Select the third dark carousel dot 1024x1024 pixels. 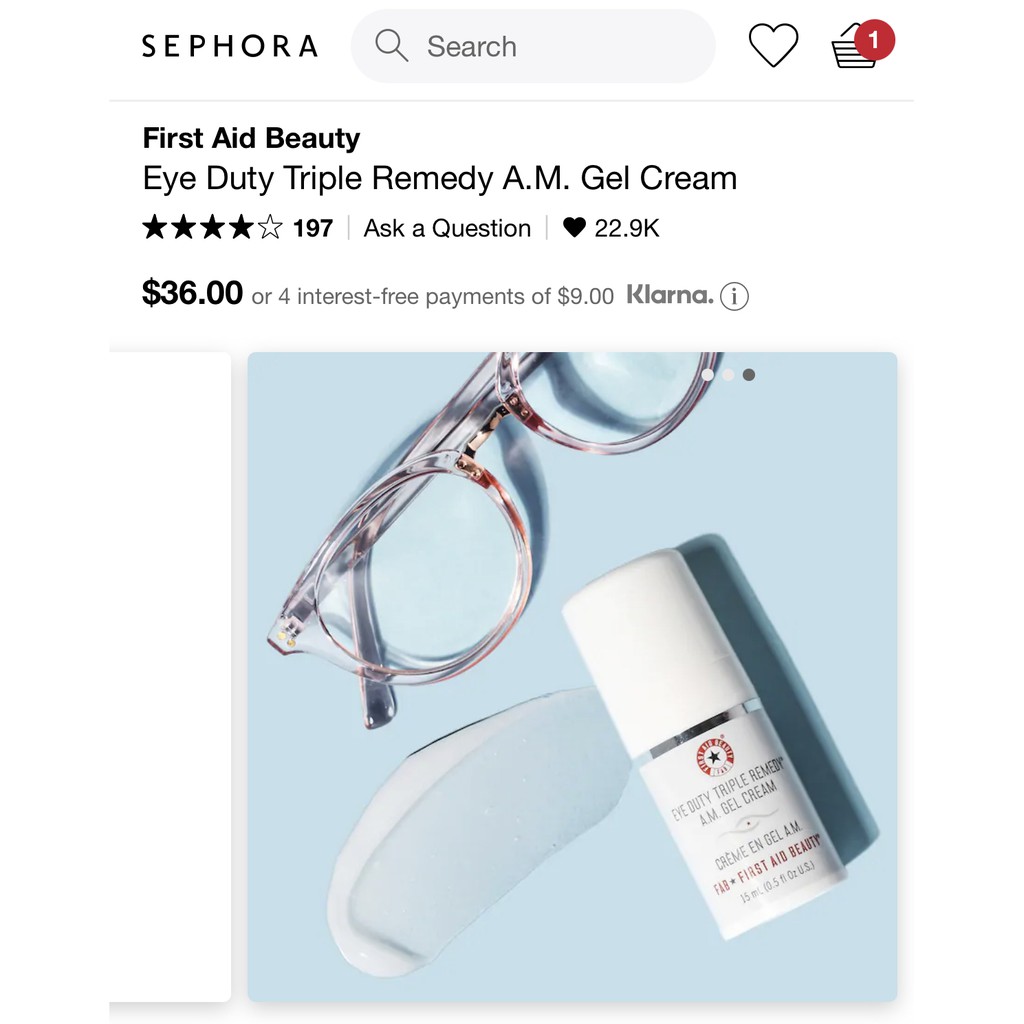(x=749, y=375)
